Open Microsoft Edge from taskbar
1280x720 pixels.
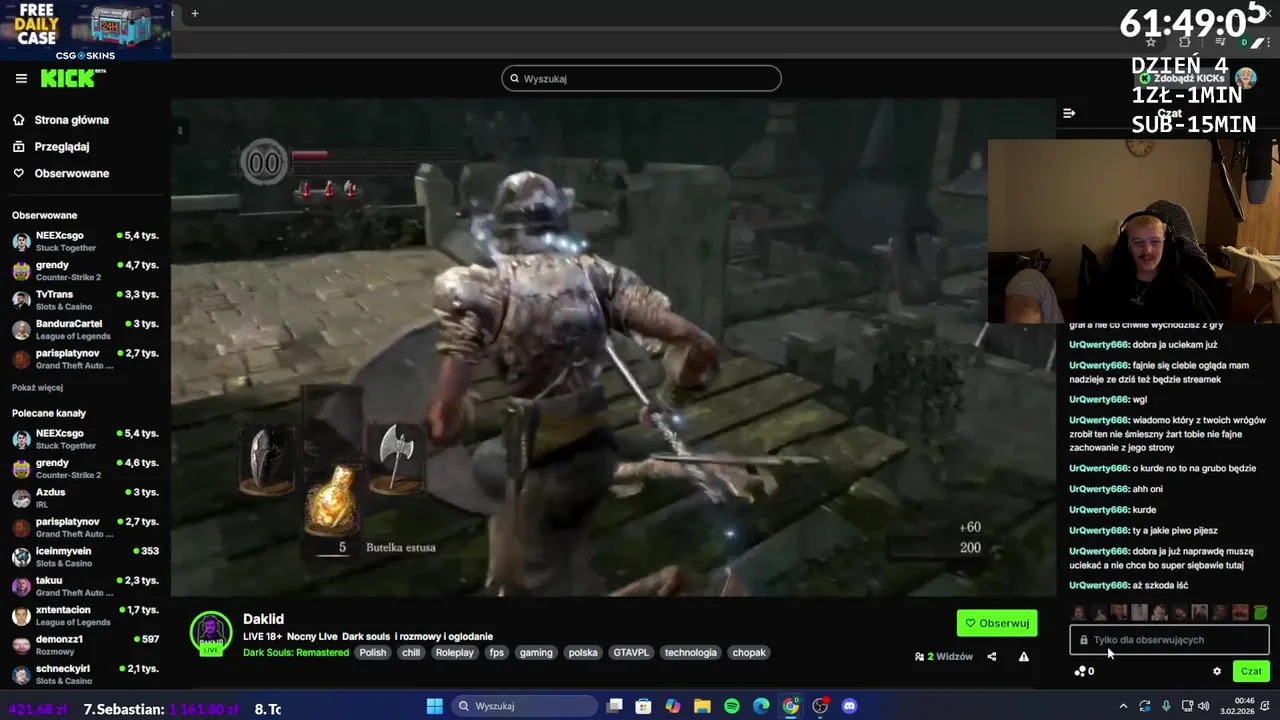point(761,706)
